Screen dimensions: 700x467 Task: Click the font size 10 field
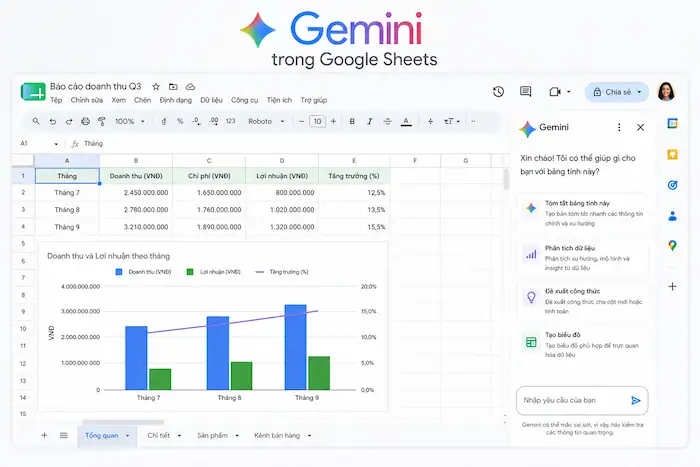317,121
